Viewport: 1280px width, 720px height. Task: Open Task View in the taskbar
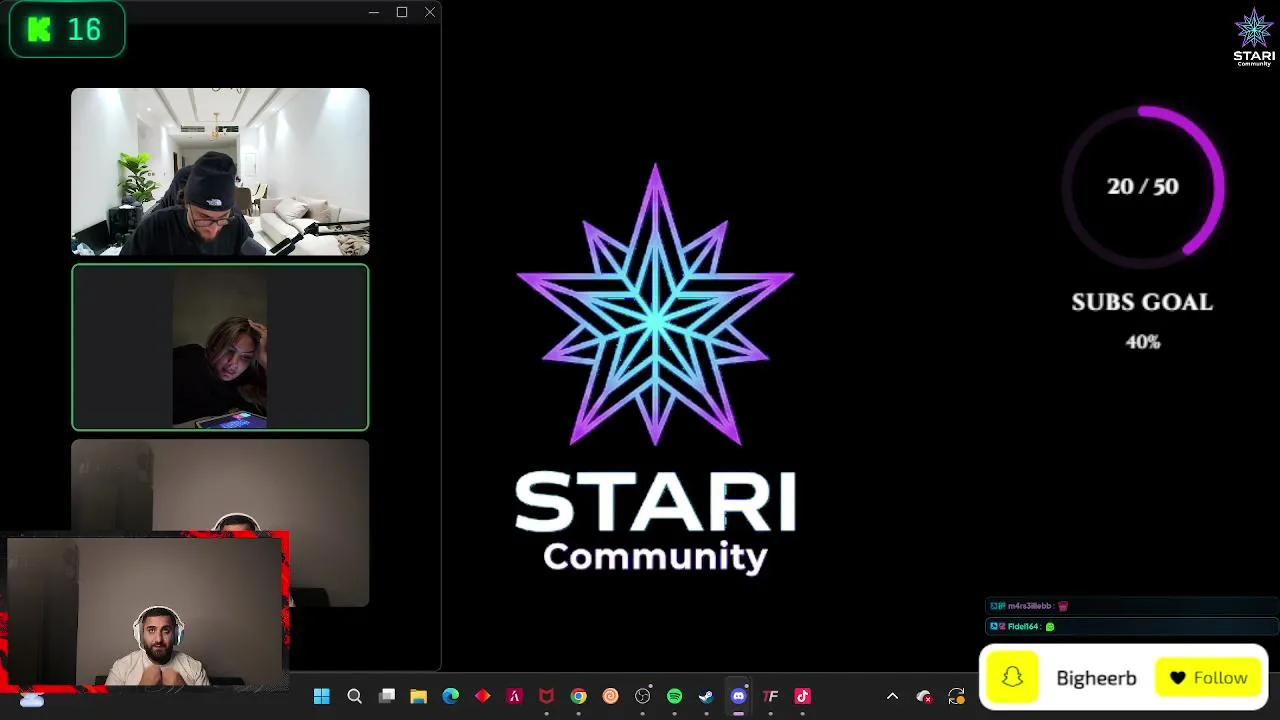pos(387,696)
